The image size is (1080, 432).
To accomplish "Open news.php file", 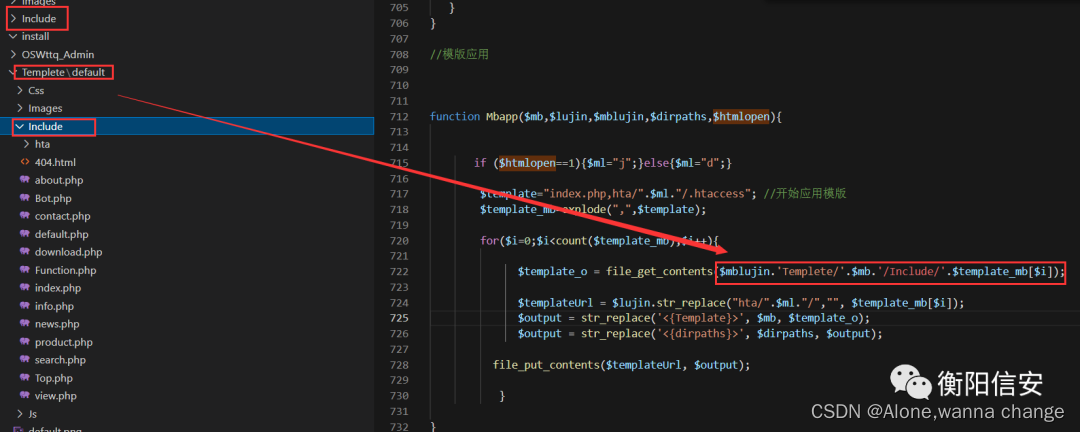I will 57,324.
